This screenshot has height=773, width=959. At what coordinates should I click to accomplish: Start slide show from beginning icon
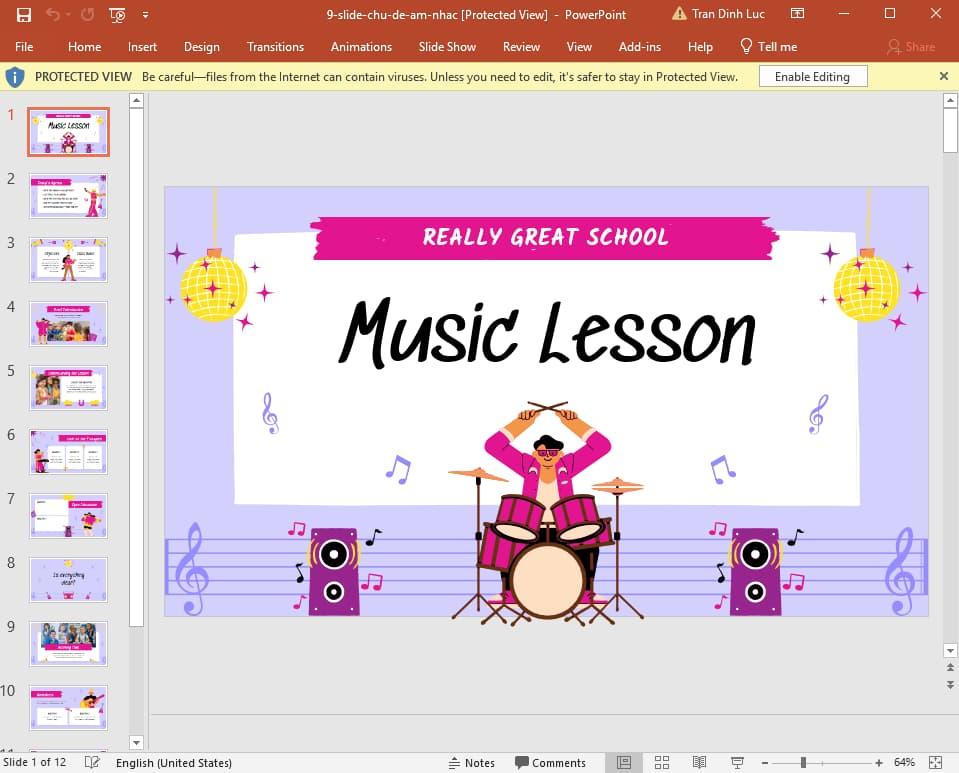coord(118,15)
